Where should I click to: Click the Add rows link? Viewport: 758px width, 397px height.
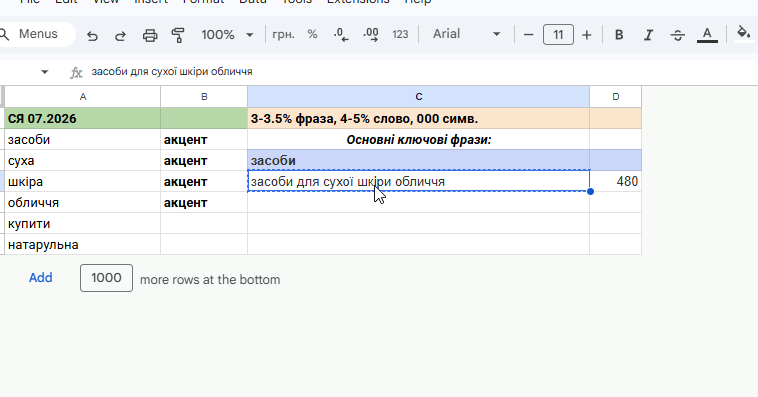tap(41, 278)
